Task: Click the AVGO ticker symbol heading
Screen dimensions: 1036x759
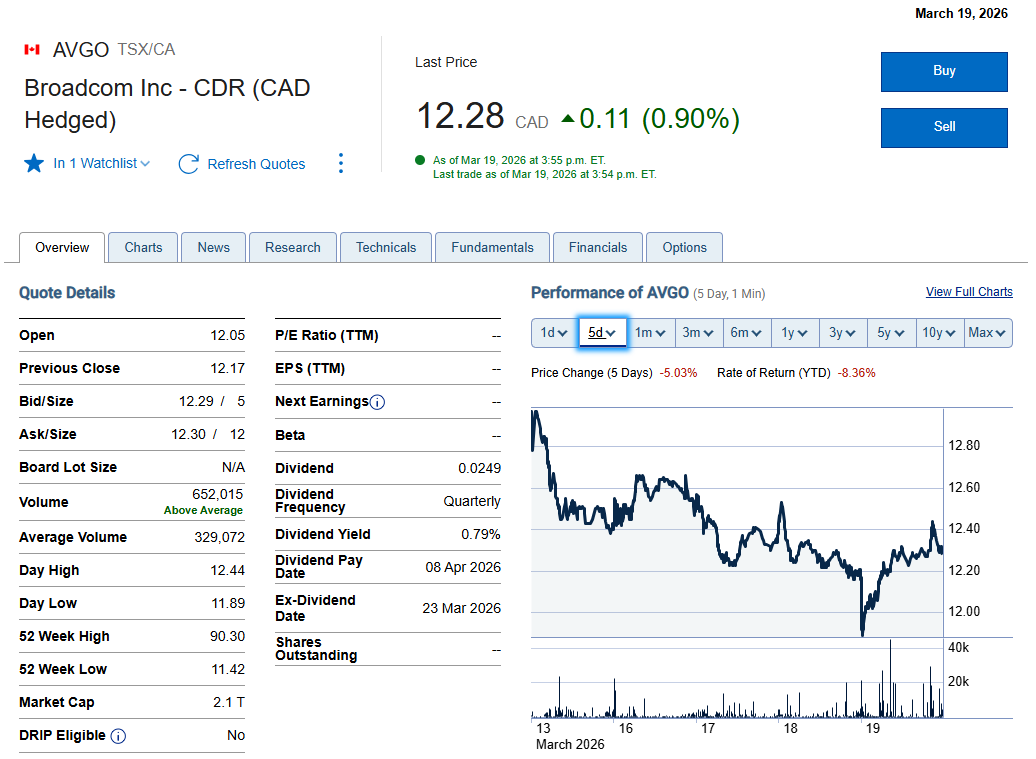Action: click(81, 50)
